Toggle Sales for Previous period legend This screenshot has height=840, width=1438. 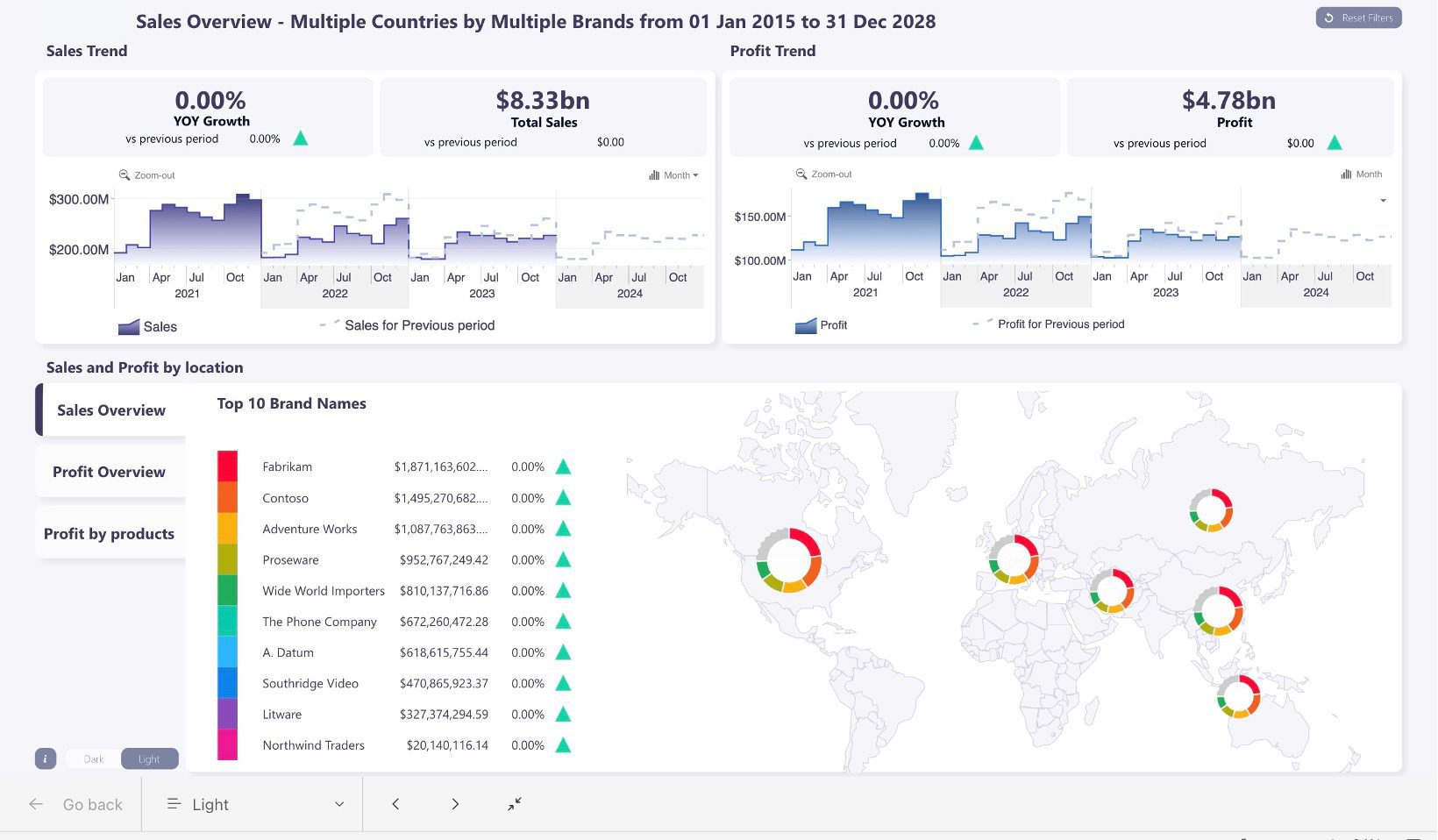pos(408,325)
